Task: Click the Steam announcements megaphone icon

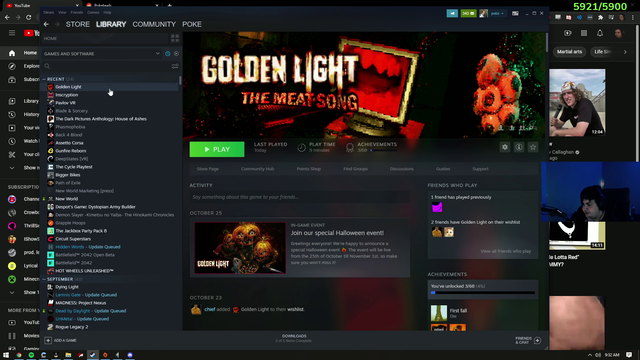Action: (452, 13)
